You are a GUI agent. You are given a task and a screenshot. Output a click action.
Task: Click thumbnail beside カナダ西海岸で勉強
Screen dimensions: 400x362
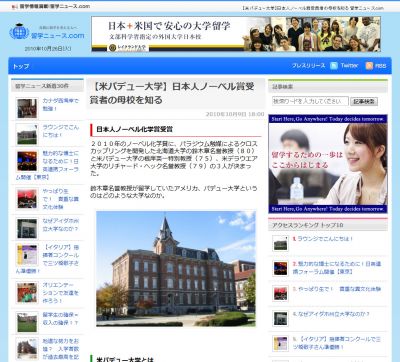(x=27, y=108)
